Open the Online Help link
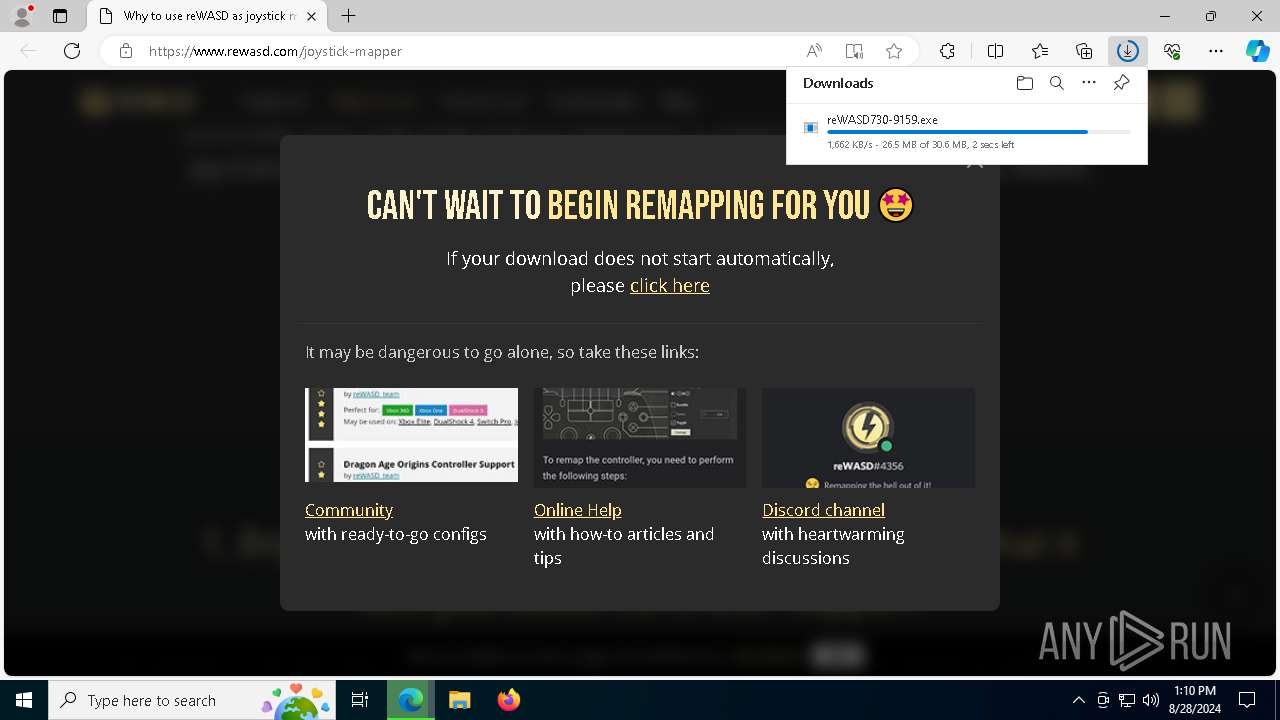Screen dimensions: 1280x720 coord(578,510)
